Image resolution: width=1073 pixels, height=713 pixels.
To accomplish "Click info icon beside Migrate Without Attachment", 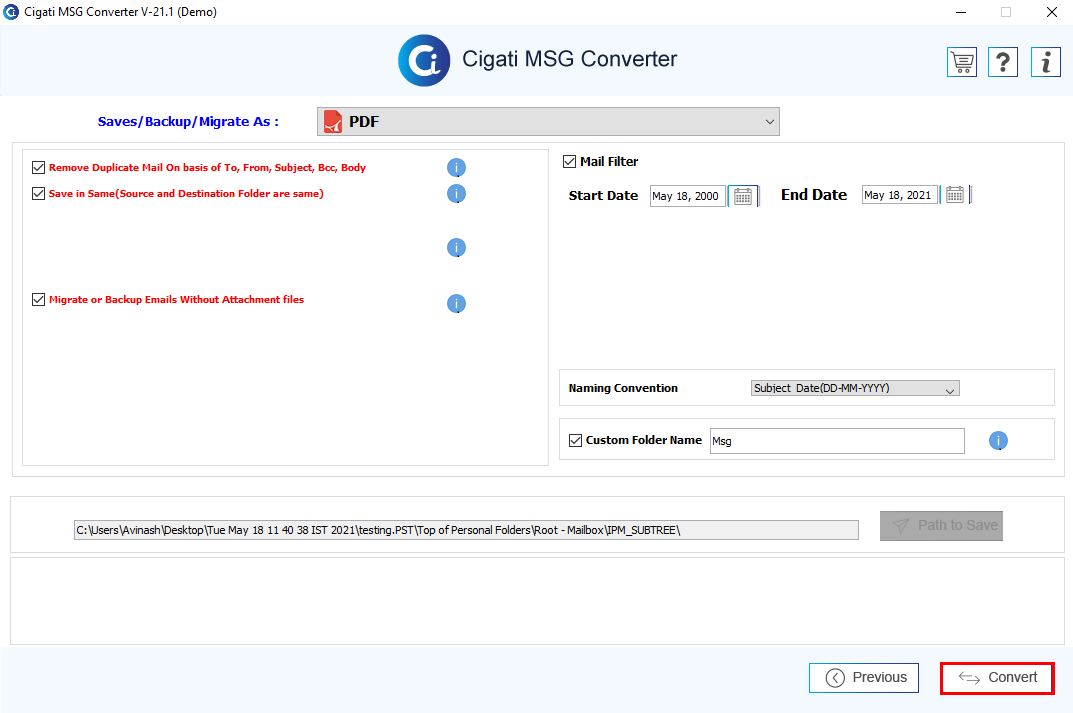I will pyautogui.click(x=456, y=303).
